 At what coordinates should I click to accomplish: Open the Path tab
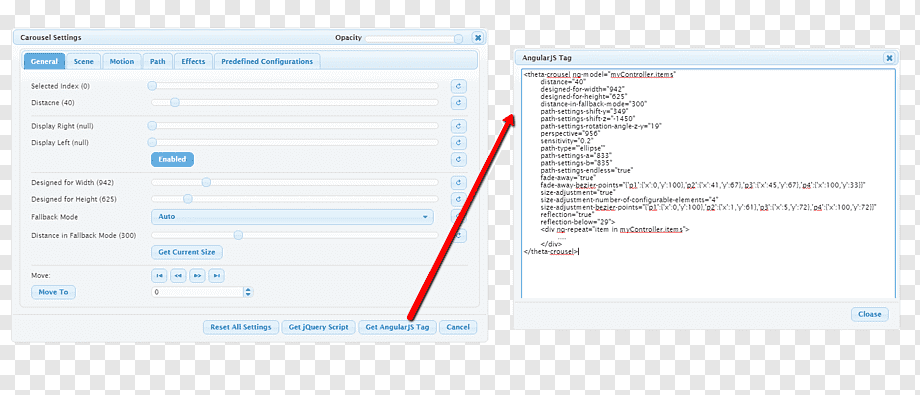tap(158, 62)
